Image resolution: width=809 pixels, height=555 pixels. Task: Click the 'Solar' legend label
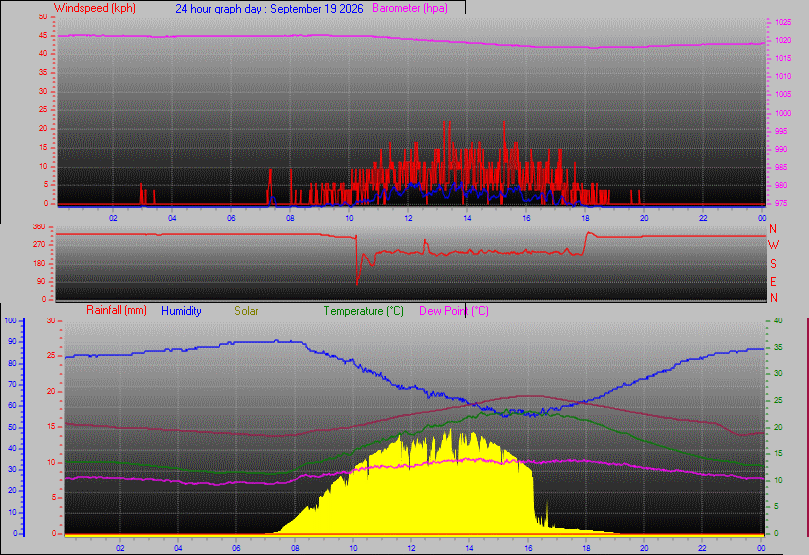[x=246, y=311]
